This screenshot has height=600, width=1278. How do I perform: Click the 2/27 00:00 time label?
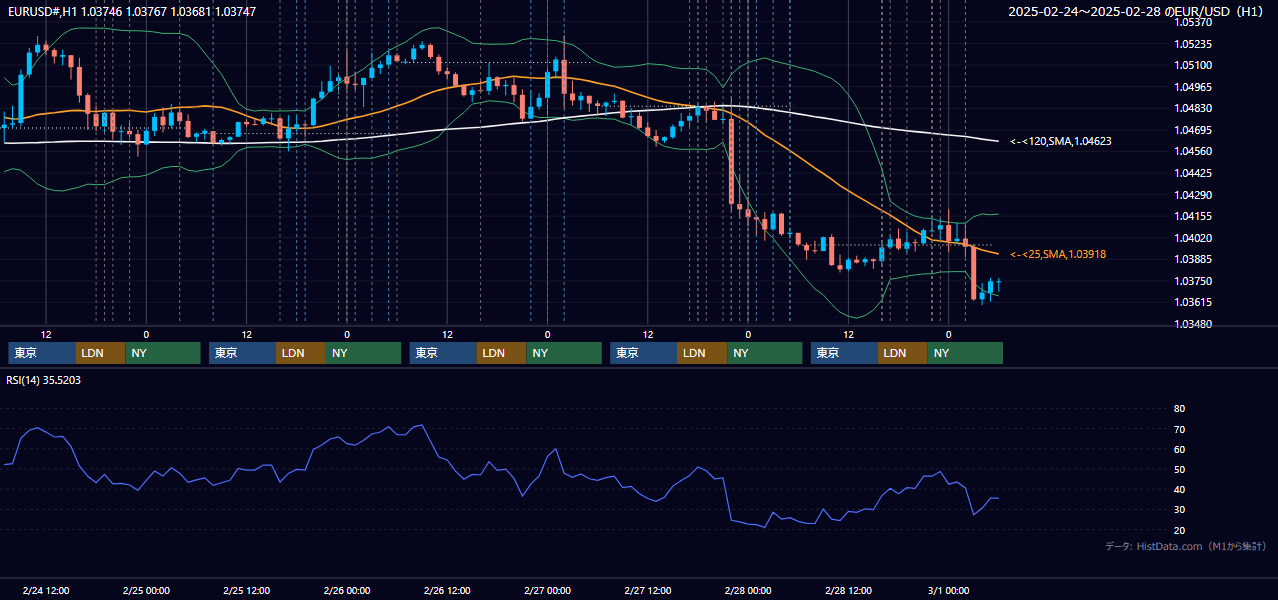tap(547, 591)
